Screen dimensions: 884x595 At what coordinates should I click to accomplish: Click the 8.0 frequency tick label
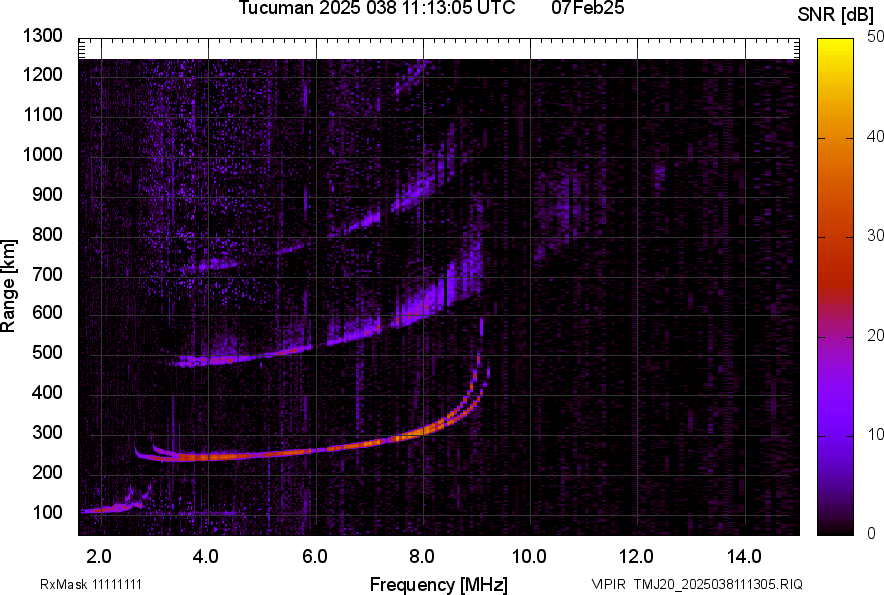click(x=422, y=557)
